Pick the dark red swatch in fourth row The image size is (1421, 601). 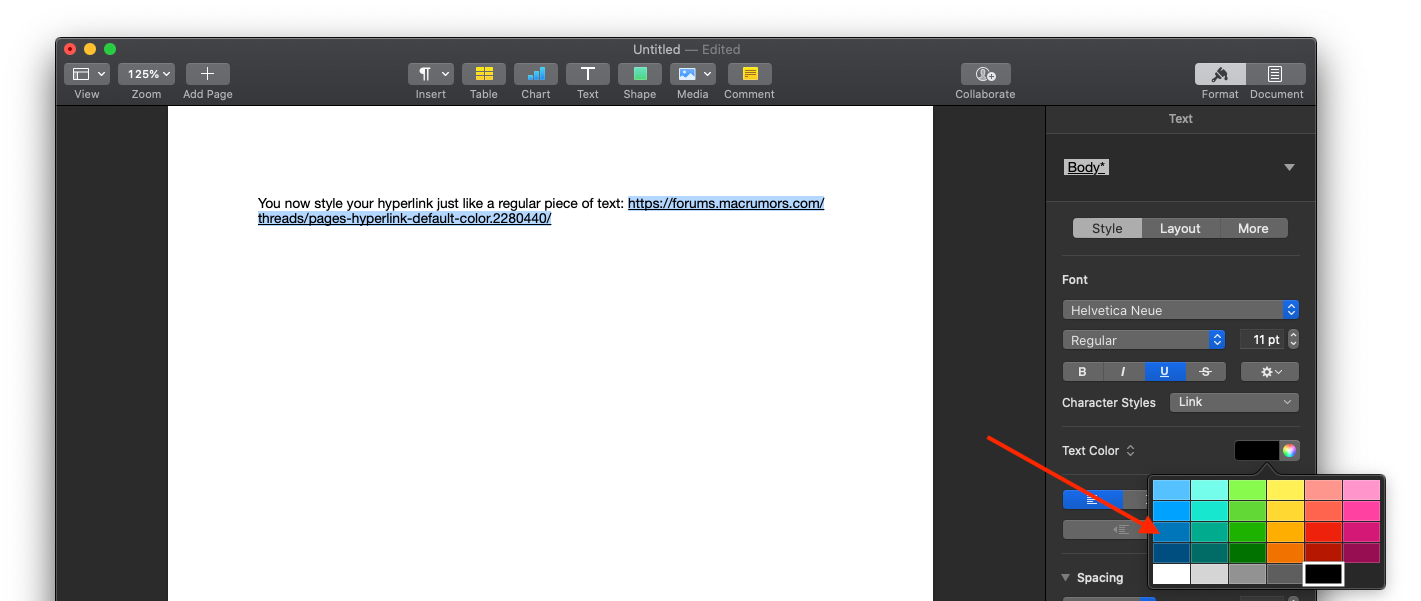coord(1323,553)
